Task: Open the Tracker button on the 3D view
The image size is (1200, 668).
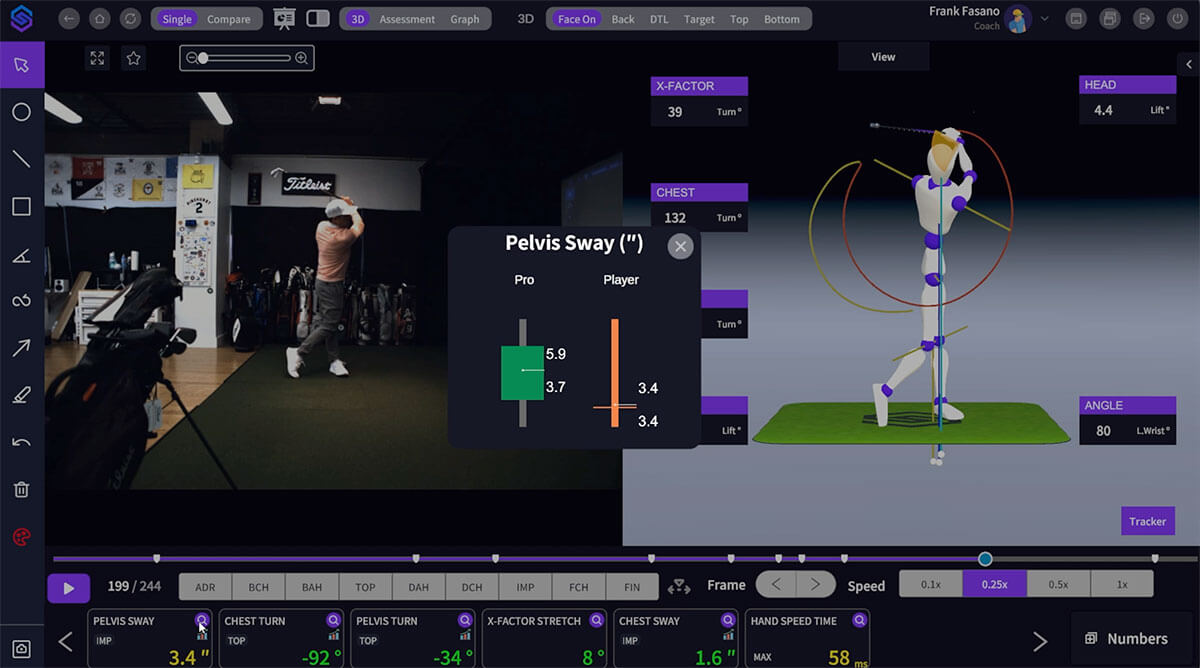Action: tap(1147, 521)
